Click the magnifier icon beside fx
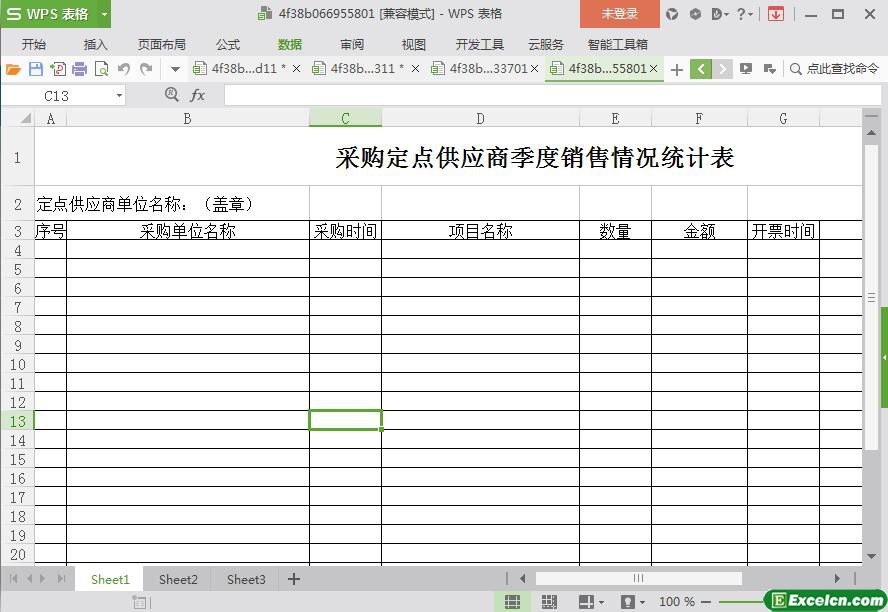 click(172, 95)
